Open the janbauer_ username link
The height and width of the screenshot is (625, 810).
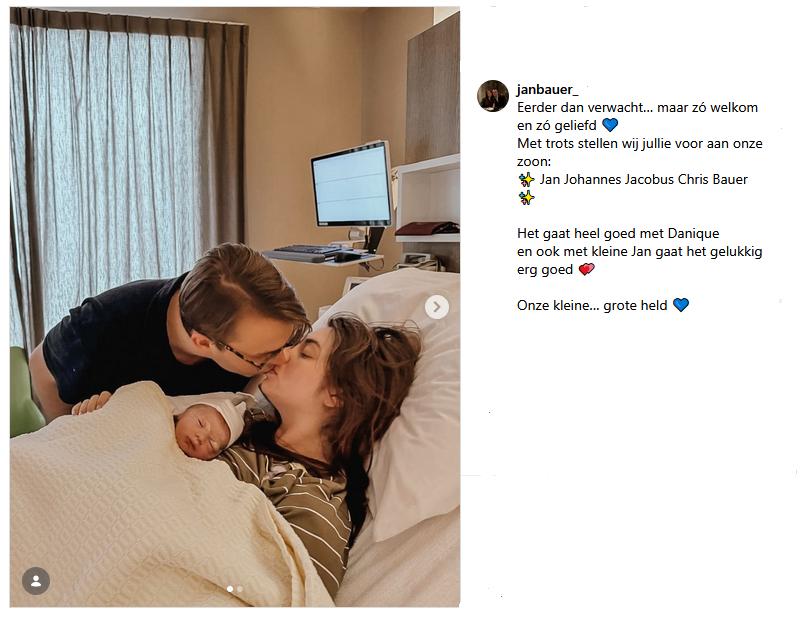pos(547,90)
